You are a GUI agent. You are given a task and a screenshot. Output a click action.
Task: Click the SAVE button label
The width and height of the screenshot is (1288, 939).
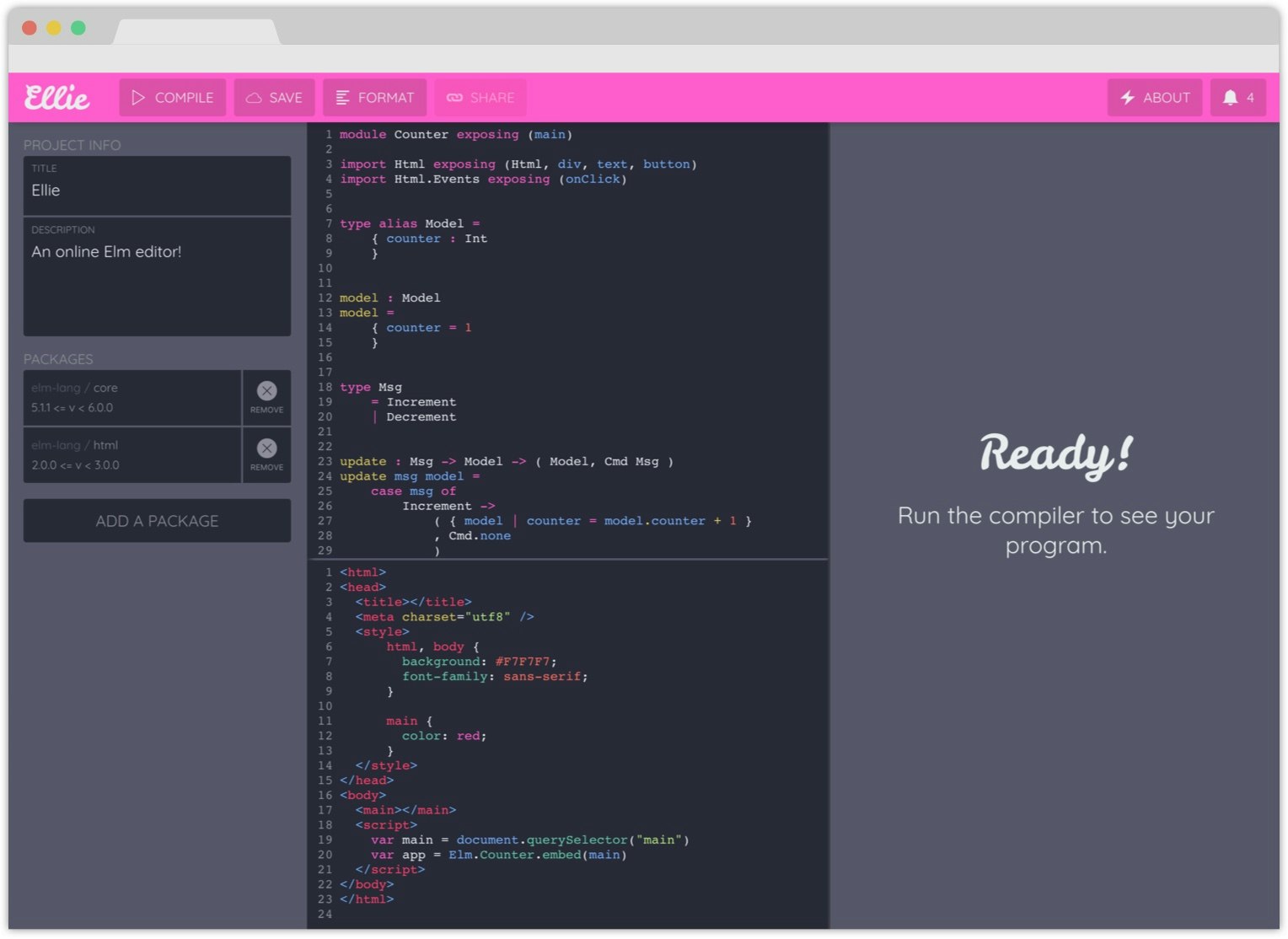286,98
